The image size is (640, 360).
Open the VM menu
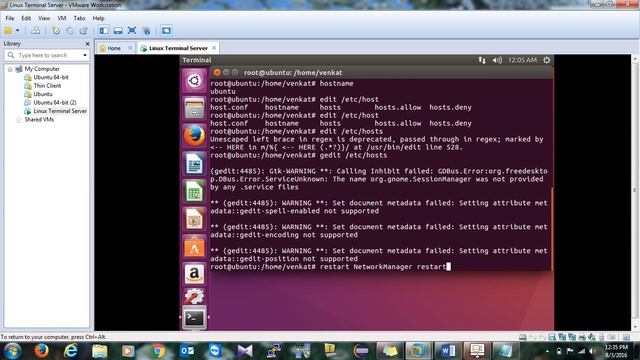62,18
